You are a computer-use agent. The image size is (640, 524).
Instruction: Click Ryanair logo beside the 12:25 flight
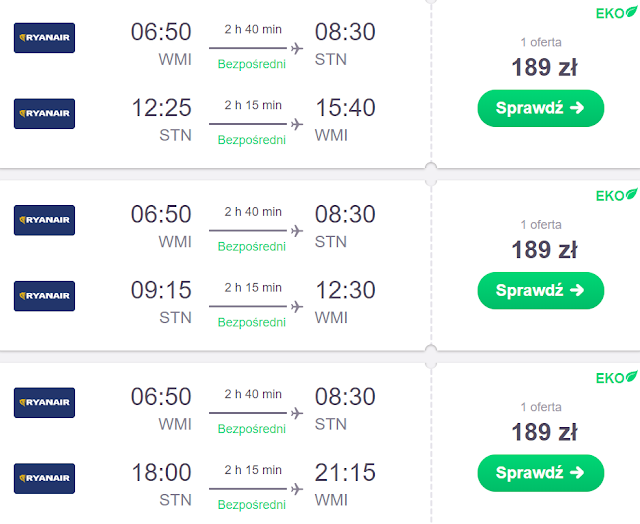(x=44, y=113)
